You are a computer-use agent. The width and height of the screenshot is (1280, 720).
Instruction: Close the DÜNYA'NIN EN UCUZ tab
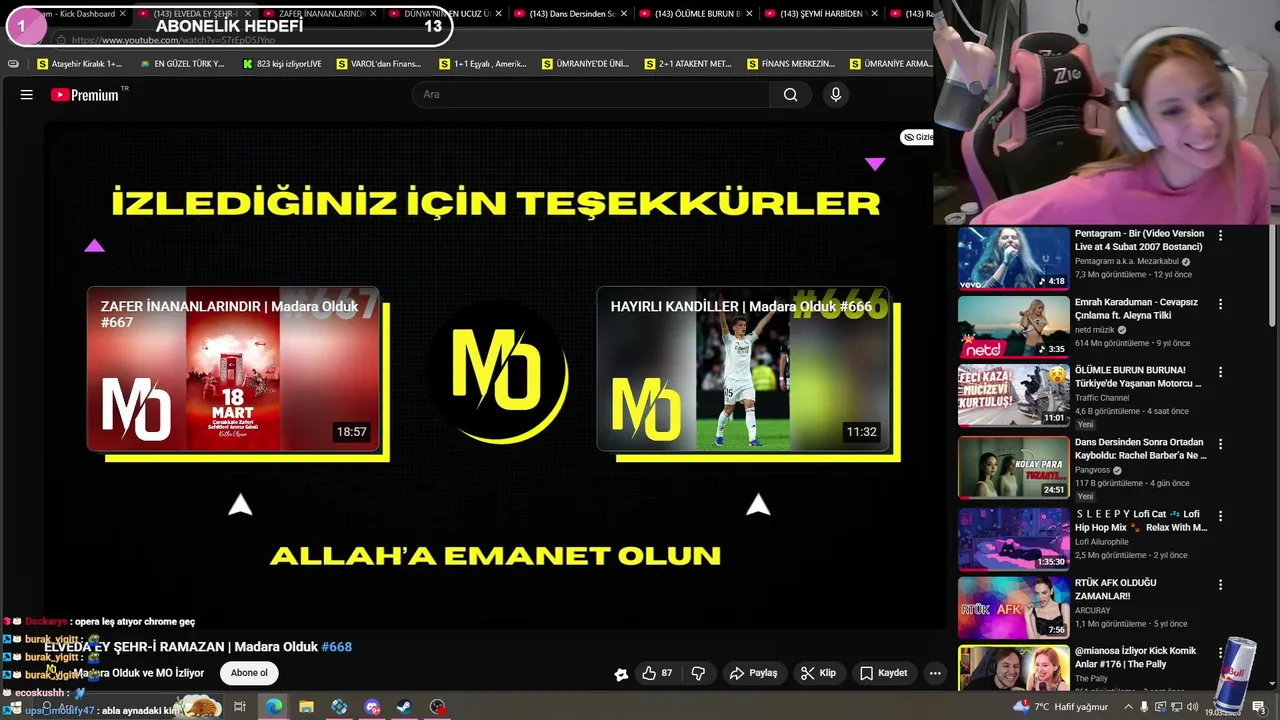pyautogui.click(x=498, y=14)
